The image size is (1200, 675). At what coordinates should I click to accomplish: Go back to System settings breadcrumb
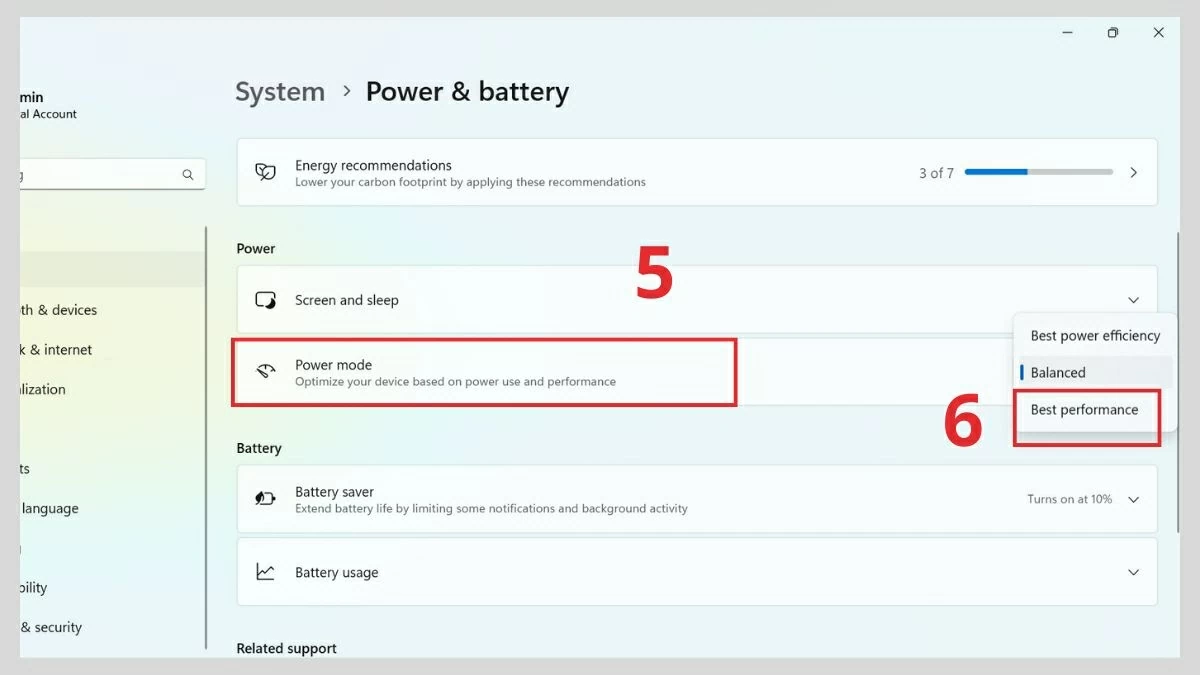point(280,91)
